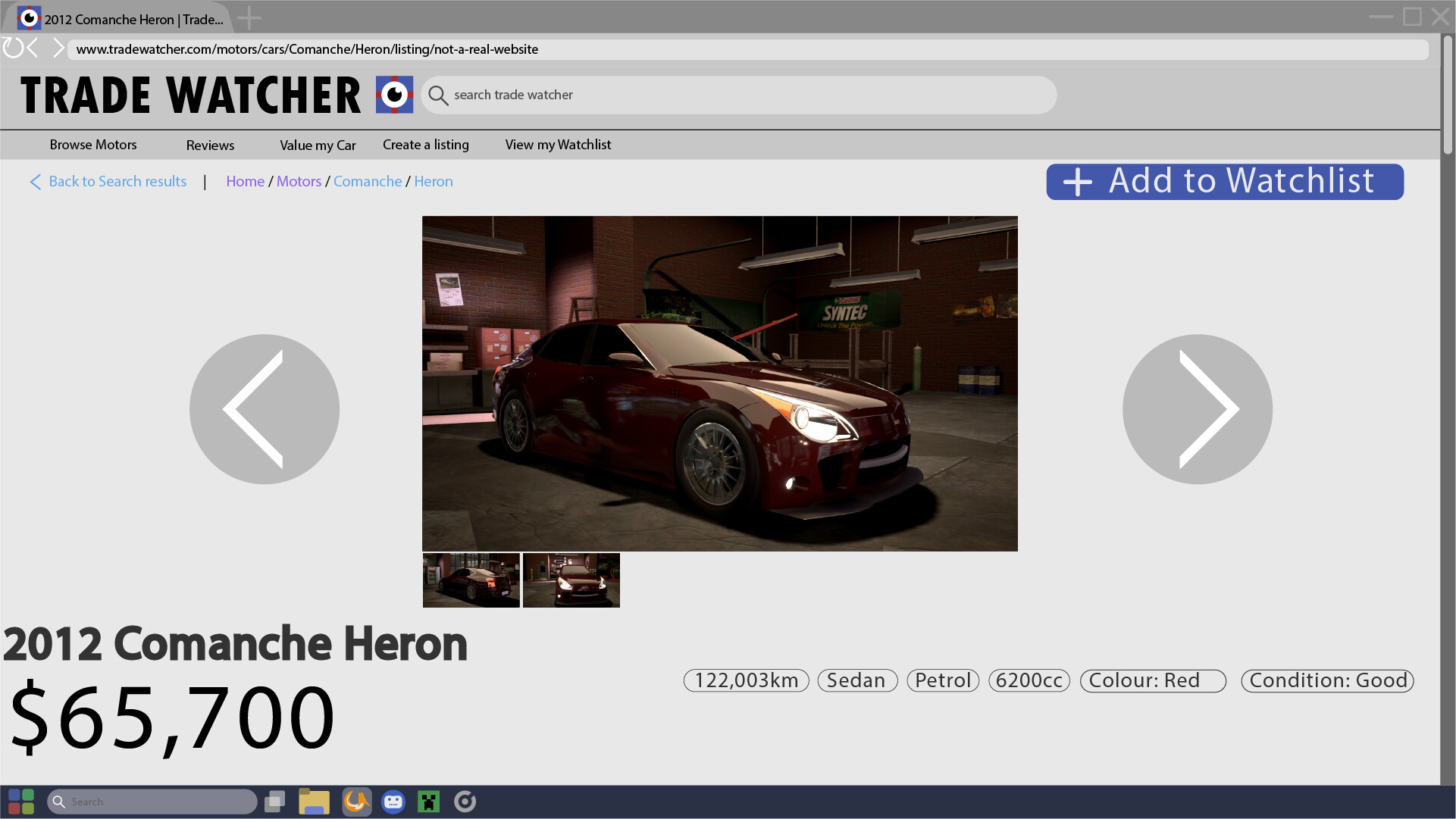Open the creeper-face game icon in taskbar
Screen dimensions: 1456x819
pos(428,802)
